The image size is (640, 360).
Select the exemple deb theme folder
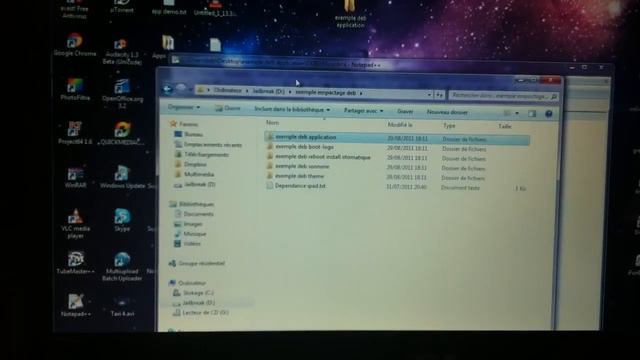[299, 176]
